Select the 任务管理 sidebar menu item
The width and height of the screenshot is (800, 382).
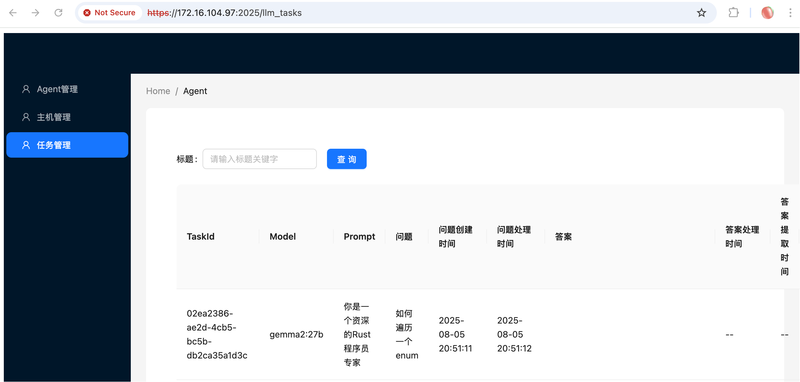click(67, 145)
